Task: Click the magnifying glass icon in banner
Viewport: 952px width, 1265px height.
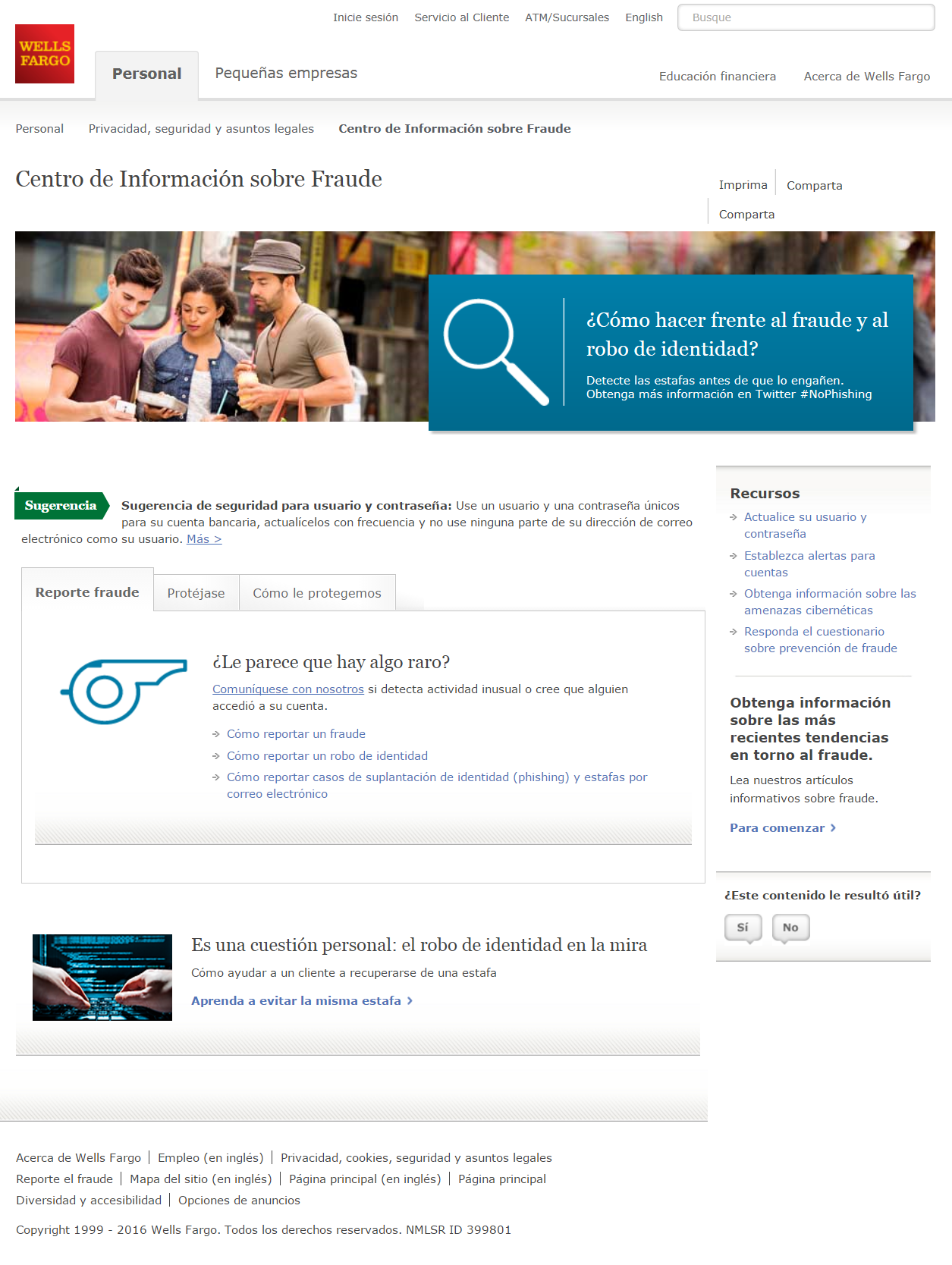Action: [496, 353]
